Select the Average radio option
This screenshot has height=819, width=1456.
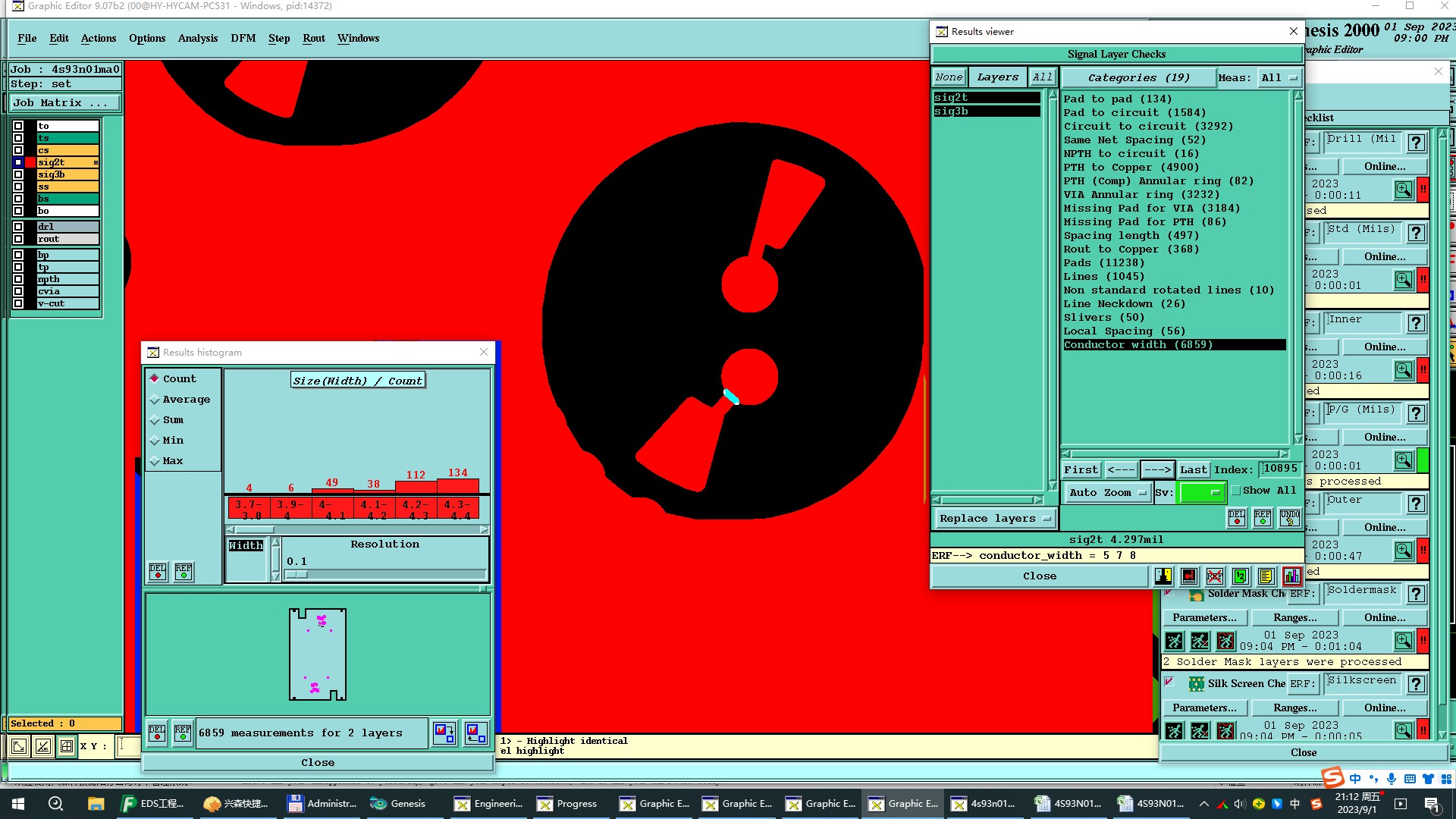pyautogui.click(x=155, y=400)
